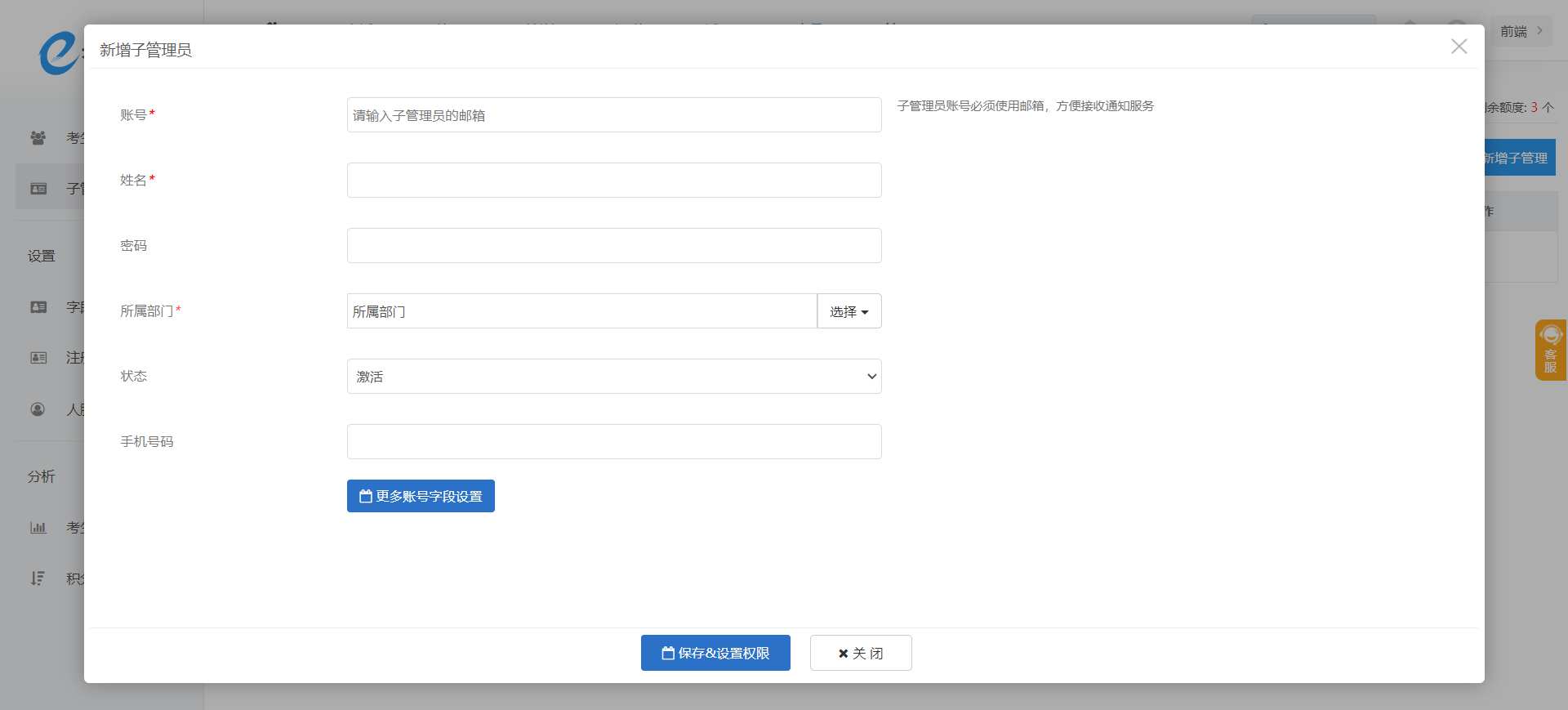Click the person avatar circle sidebar icon
This screenshot has width=1568, height=710.
click(x=38, y=409)
